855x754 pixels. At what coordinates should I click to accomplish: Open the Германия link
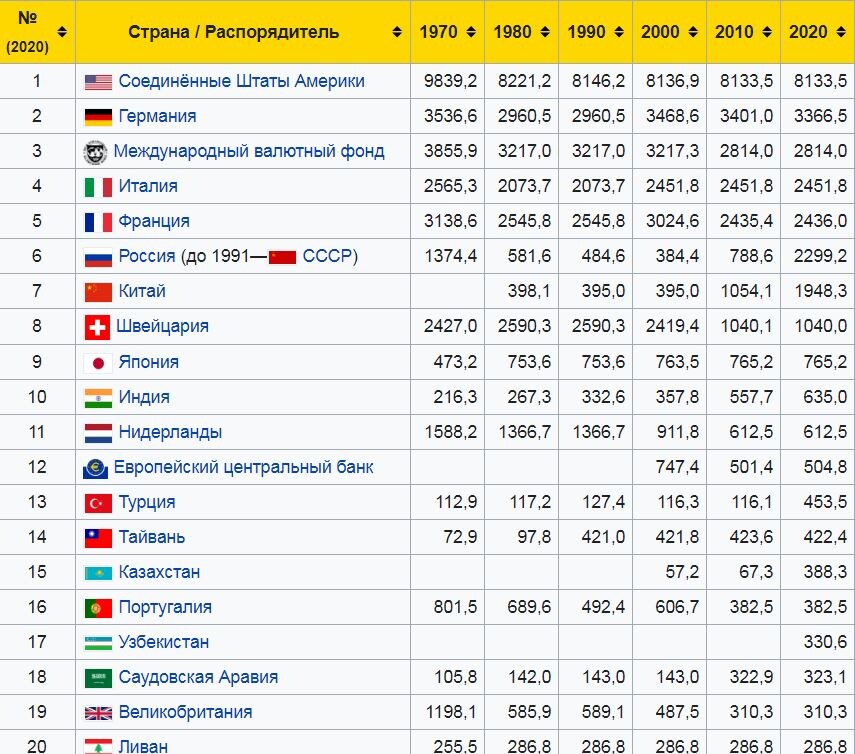click(157, 116)
